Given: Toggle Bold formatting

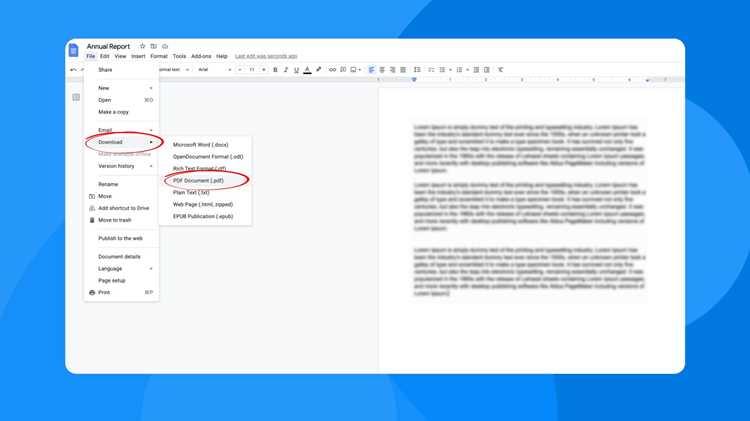Looking at the screenshot, I should pyautogui.click(x=275, y=70).
